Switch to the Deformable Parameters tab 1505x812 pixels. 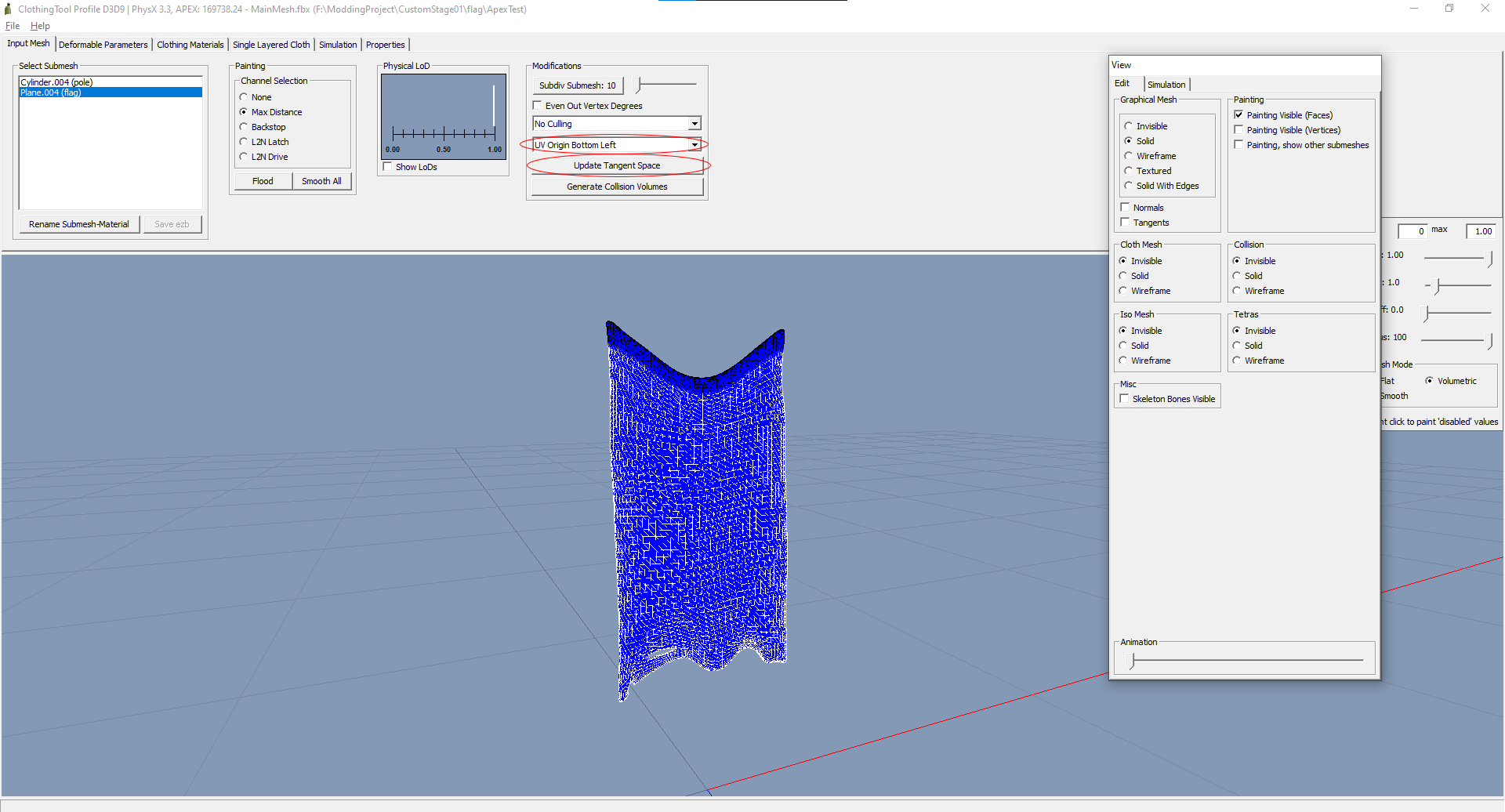[103, 45]
